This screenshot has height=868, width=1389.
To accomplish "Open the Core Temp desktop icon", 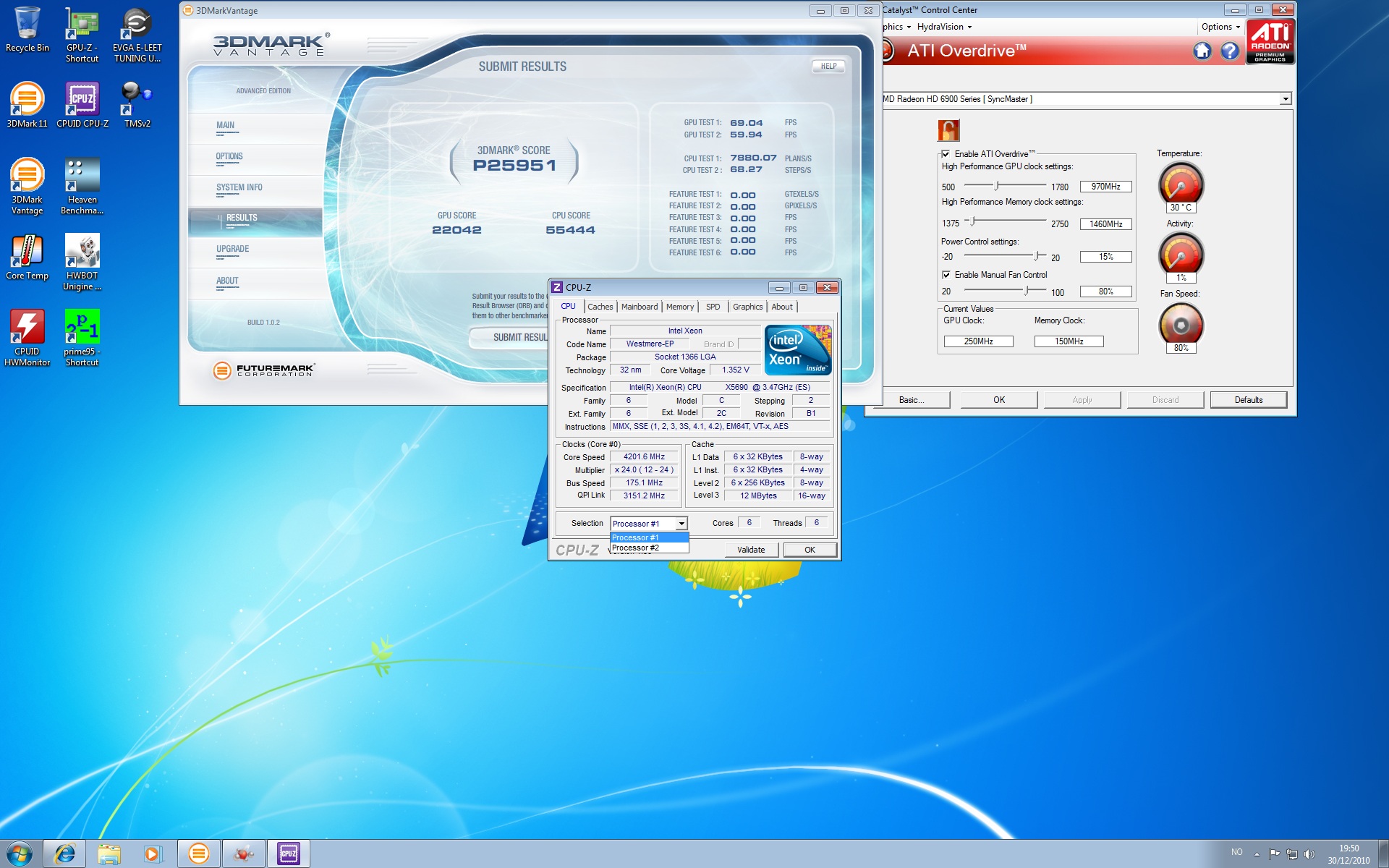I will coord(27,257).
